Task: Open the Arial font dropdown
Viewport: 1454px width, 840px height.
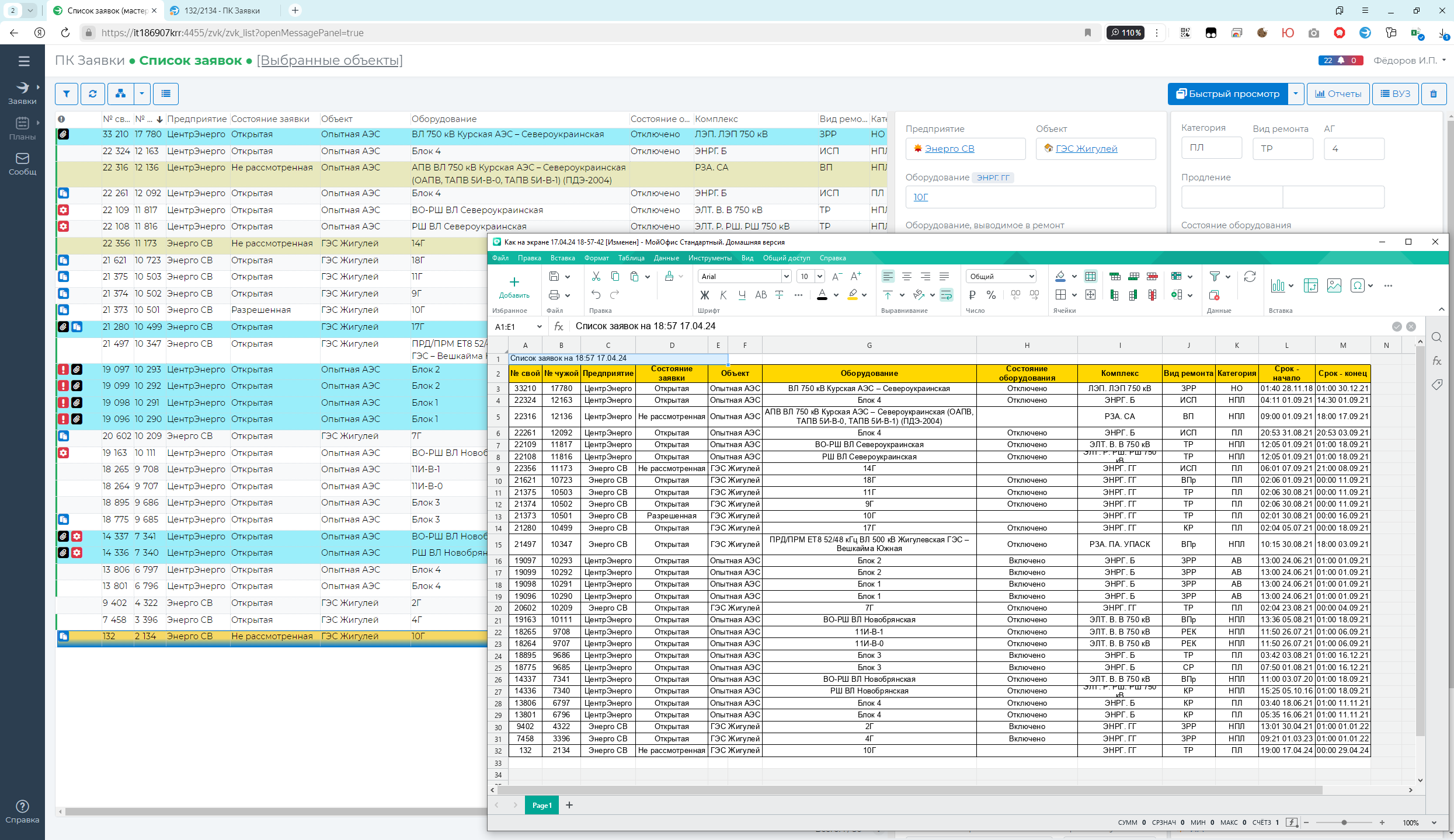Action: 786,277
